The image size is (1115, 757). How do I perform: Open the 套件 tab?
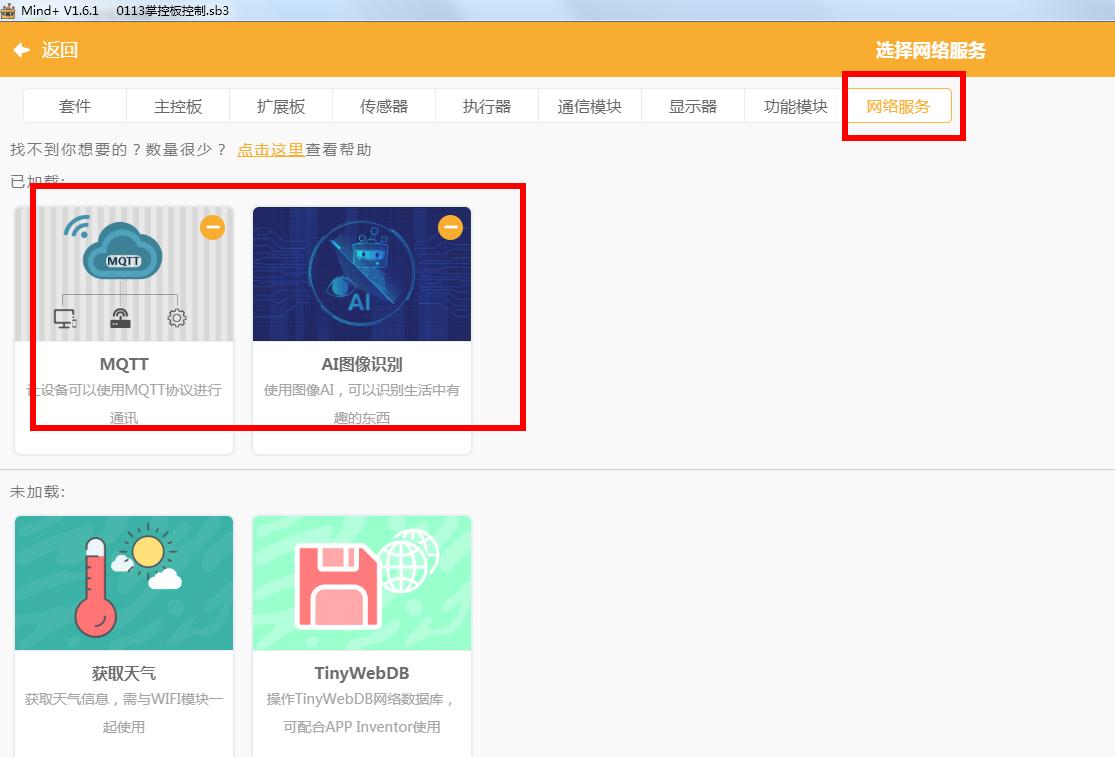coord(75,106)
